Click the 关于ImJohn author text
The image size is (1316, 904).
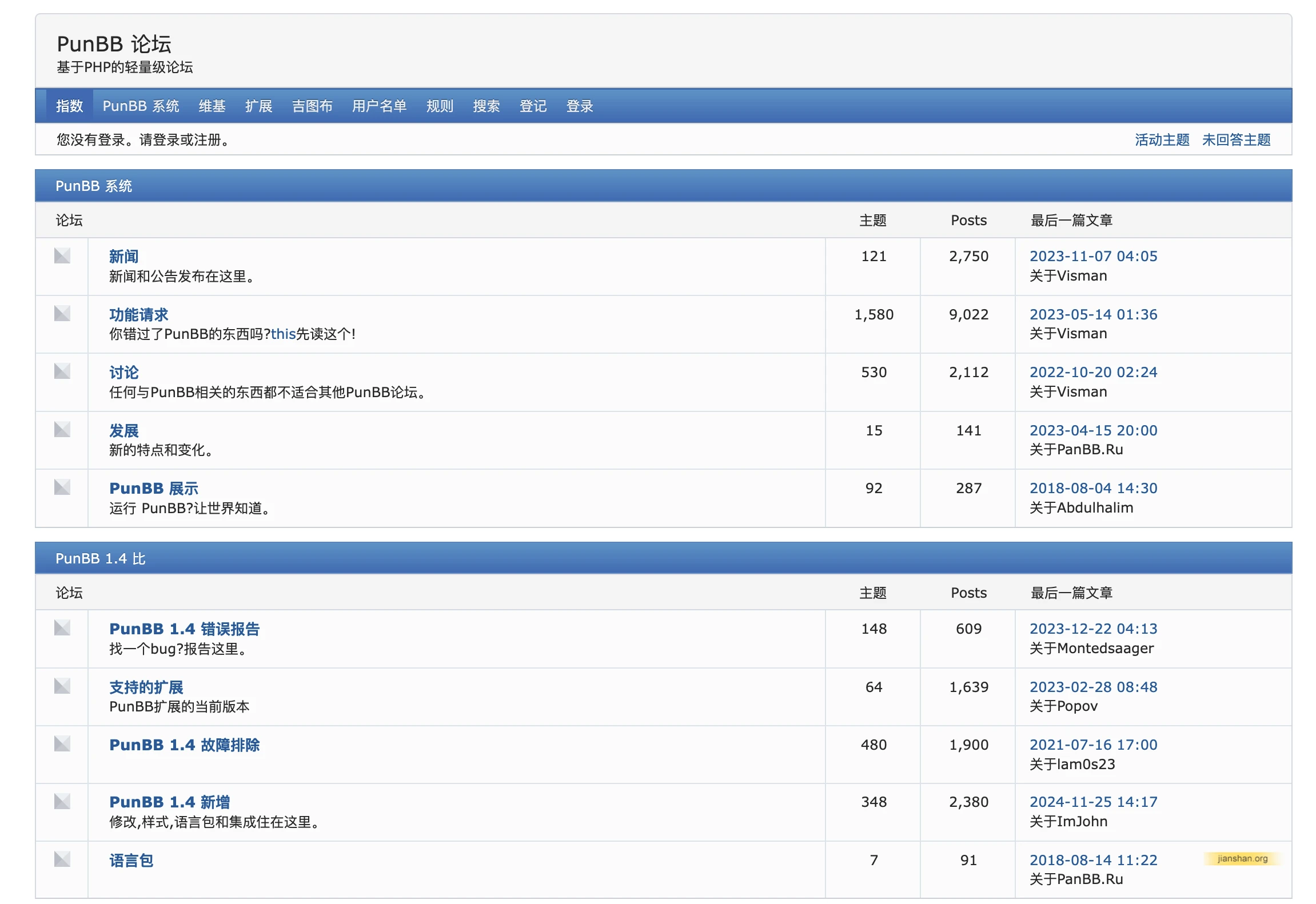(1068, 822)
